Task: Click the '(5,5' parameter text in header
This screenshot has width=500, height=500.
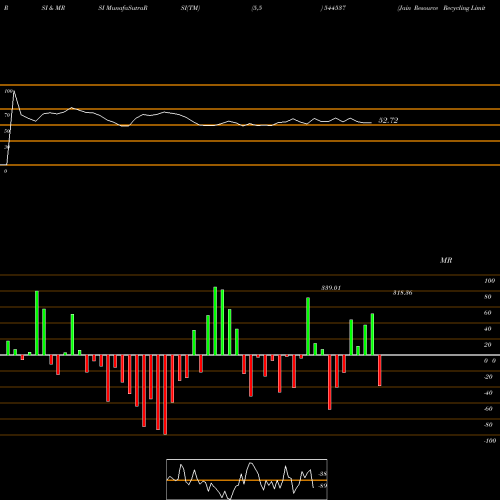Action: [257, 8]
